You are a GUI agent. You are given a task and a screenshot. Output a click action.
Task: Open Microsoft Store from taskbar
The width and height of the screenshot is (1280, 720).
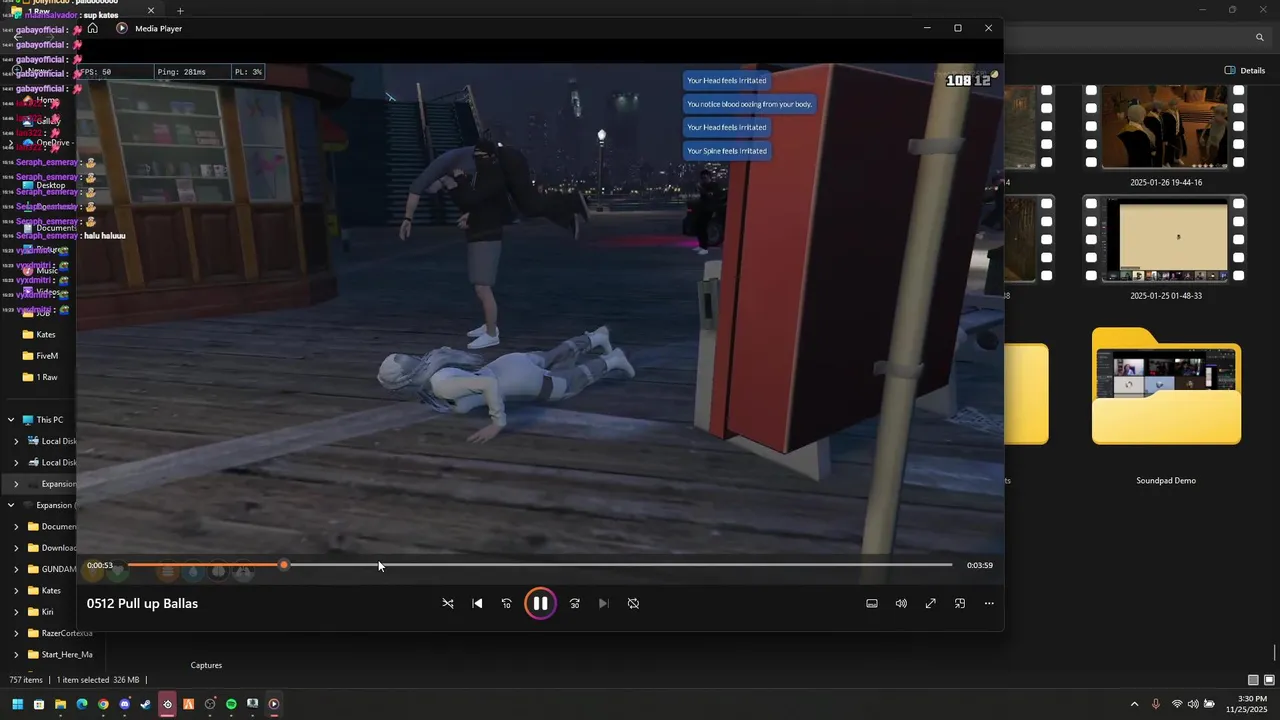click(x=39, y=704)
